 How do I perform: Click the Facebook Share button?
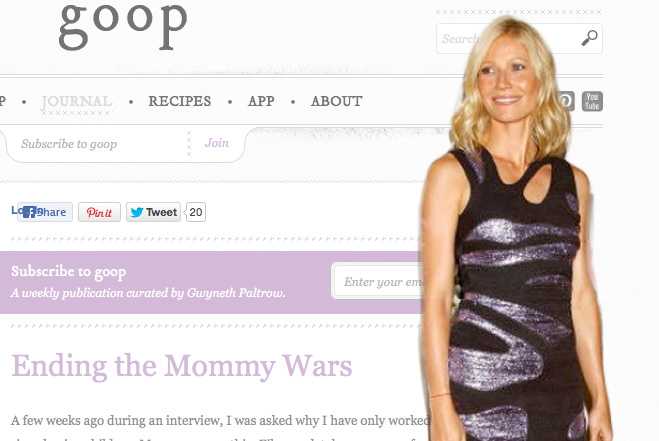45,212
